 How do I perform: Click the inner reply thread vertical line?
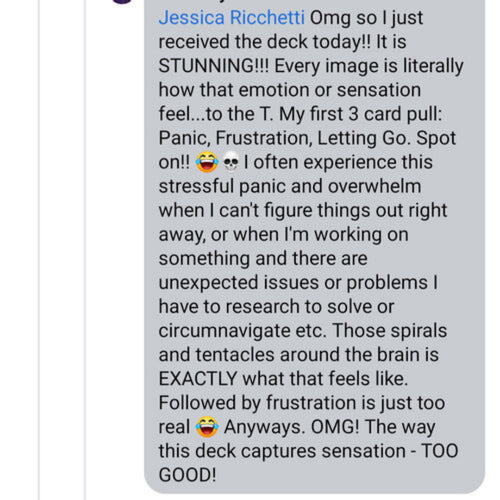(85, 250)
